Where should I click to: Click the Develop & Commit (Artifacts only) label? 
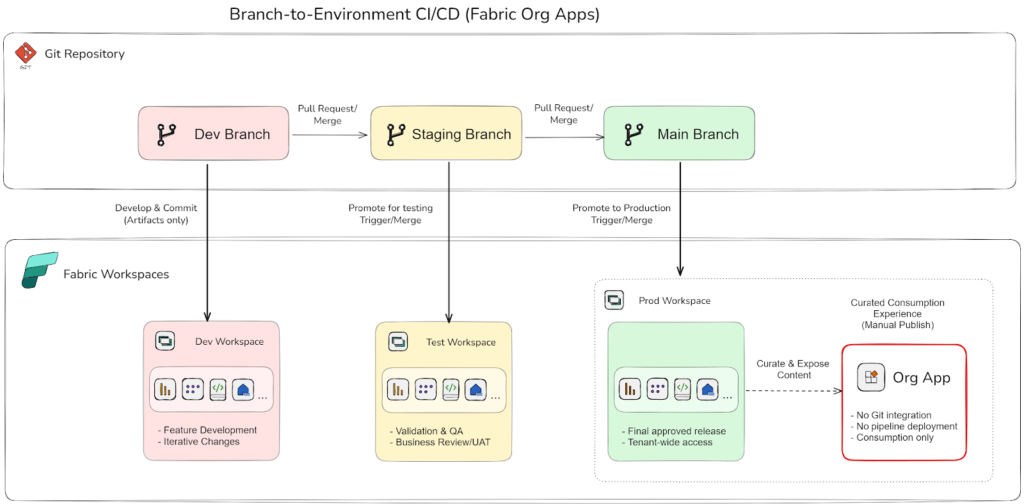tap(155, 214)
